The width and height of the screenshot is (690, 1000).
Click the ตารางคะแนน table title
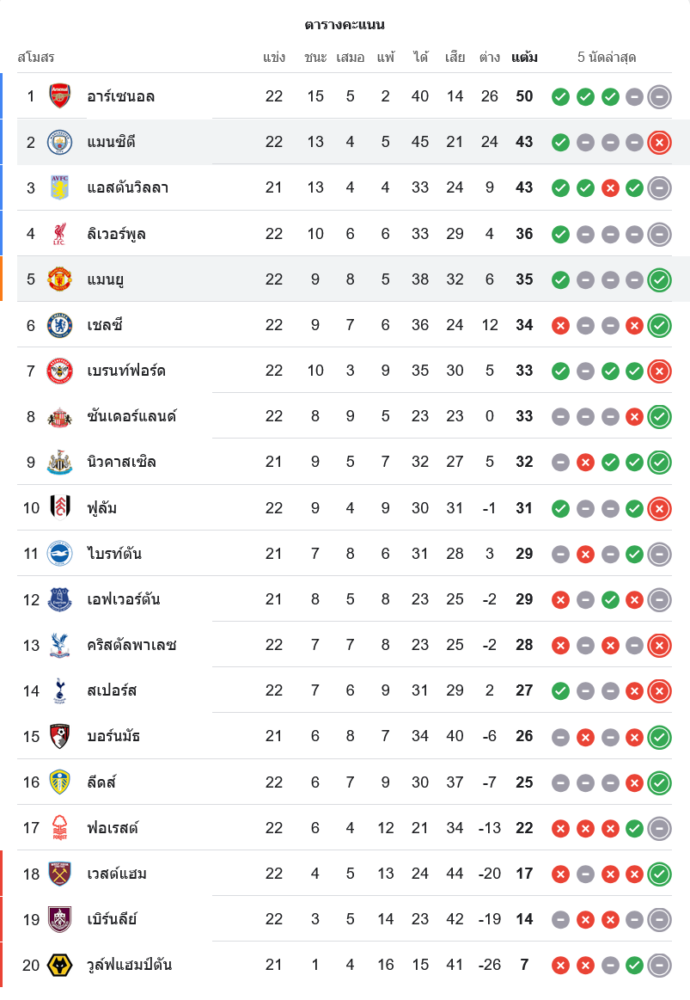tap(345, 24)
